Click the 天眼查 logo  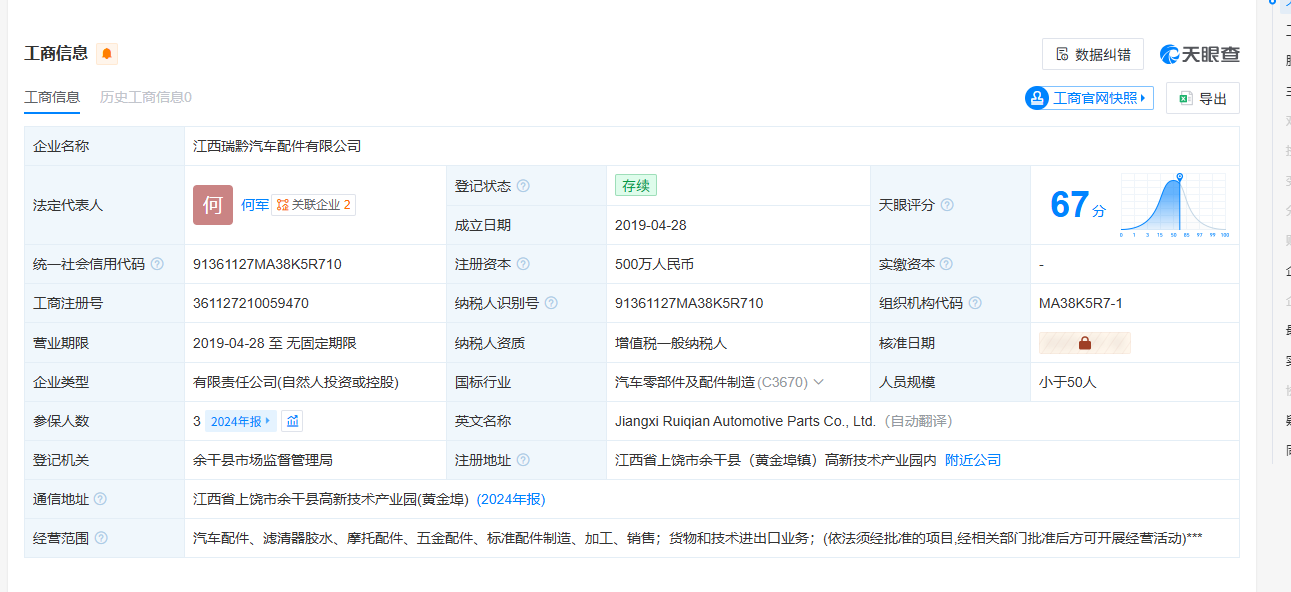click(x=1199, y=54)
